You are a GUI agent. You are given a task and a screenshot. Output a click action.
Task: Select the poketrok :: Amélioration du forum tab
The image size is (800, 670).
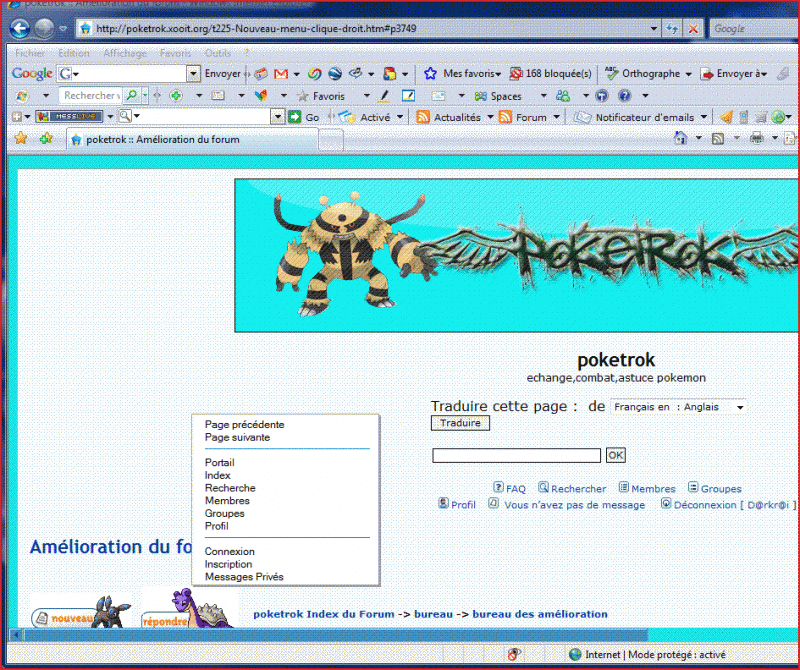(193, 139)
